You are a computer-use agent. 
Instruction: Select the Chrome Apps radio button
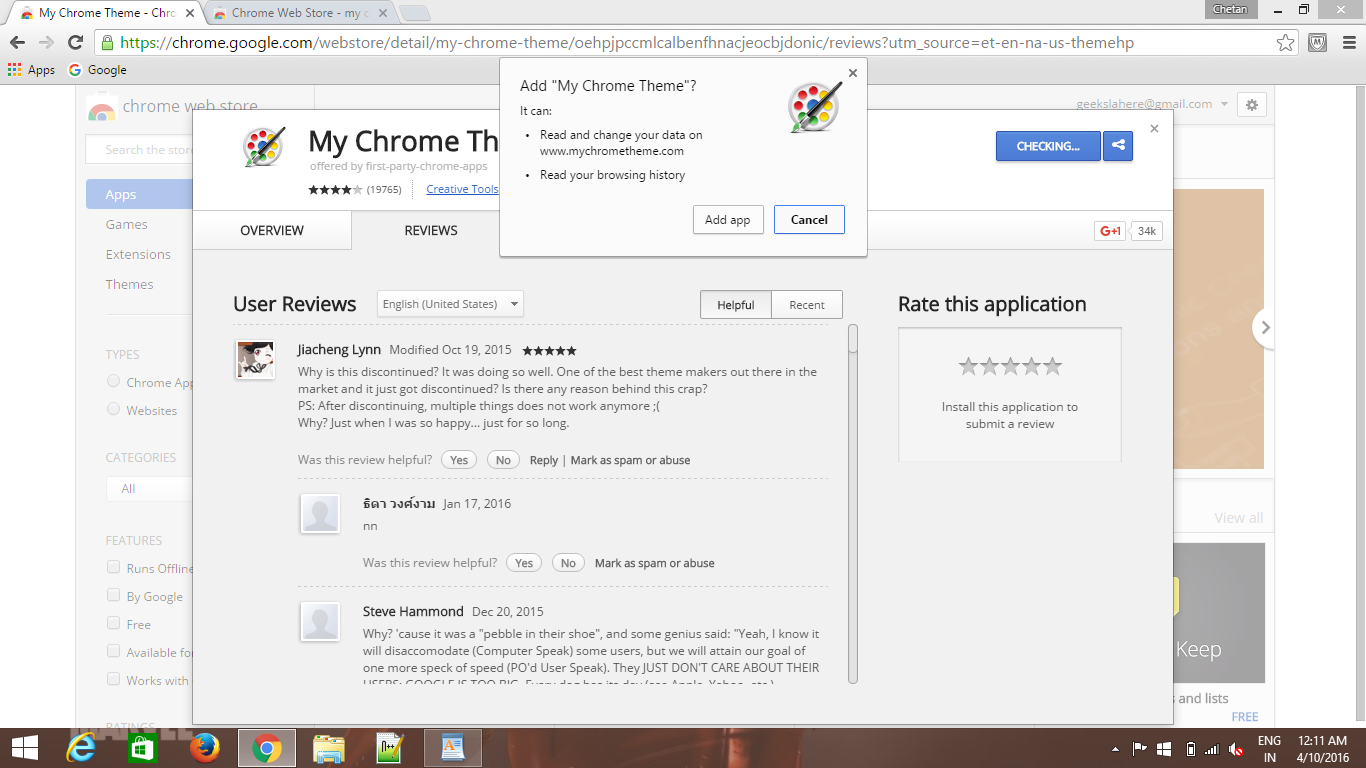tap(113, 381)
